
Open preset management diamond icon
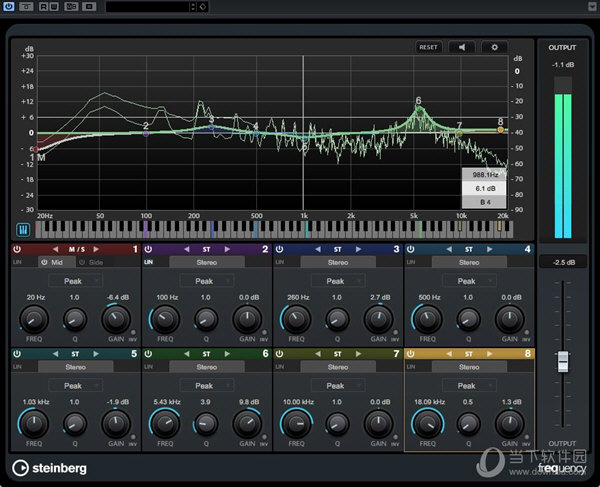click(x=203, y=6)
